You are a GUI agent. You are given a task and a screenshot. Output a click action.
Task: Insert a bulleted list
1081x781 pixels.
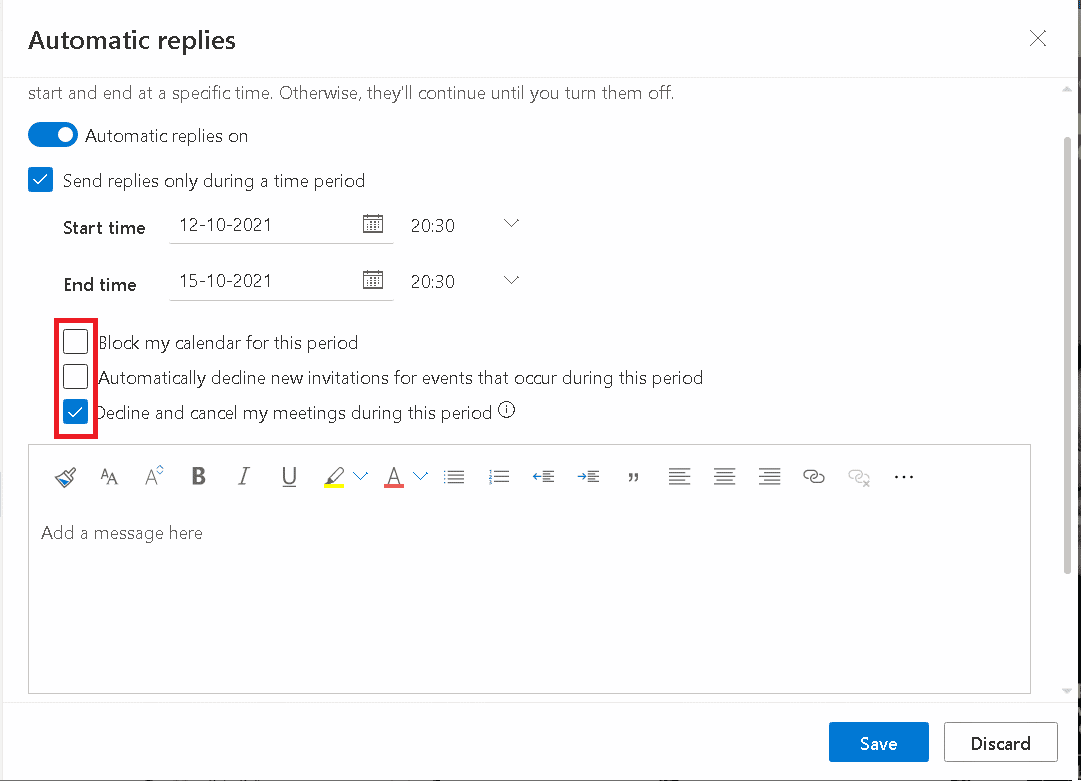pyautogui.click(x=454, y=477)
